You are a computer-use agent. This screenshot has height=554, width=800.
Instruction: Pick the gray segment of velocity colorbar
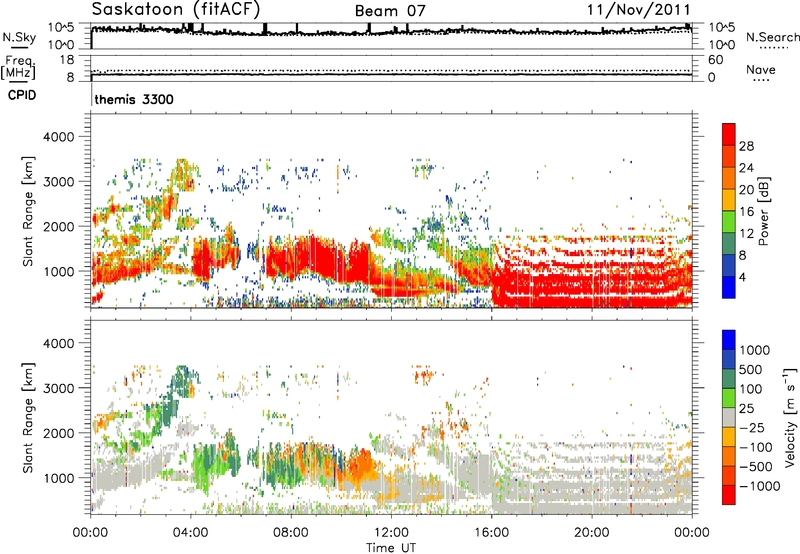(x=729, y=417)
